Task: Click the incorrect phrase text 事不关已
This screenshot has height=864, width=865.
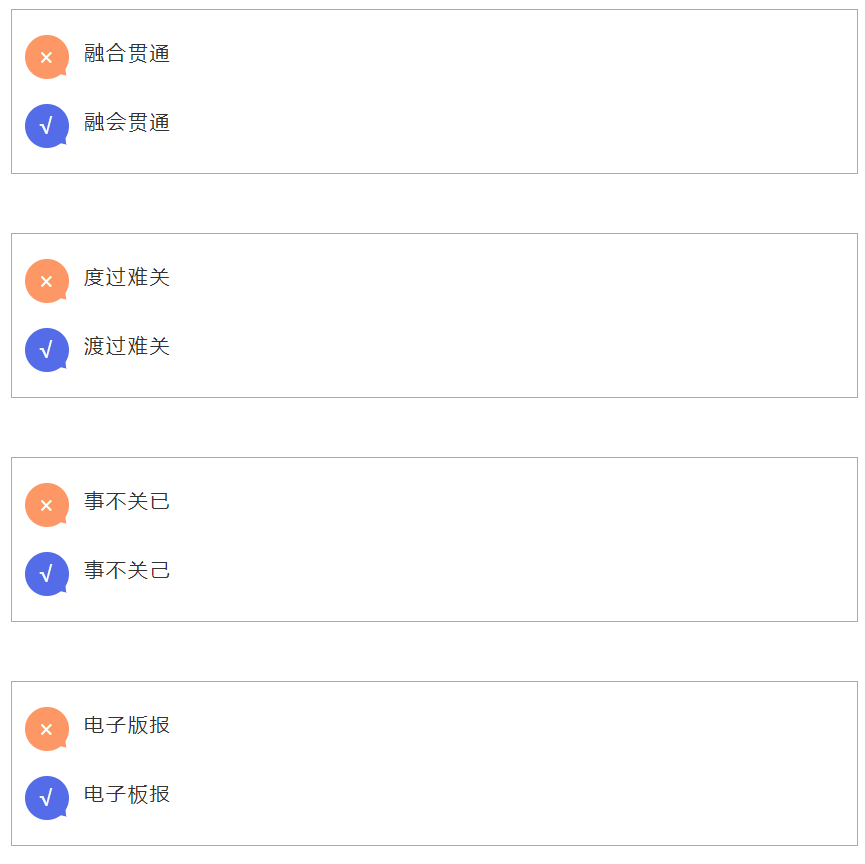Action: pos(127,502)
